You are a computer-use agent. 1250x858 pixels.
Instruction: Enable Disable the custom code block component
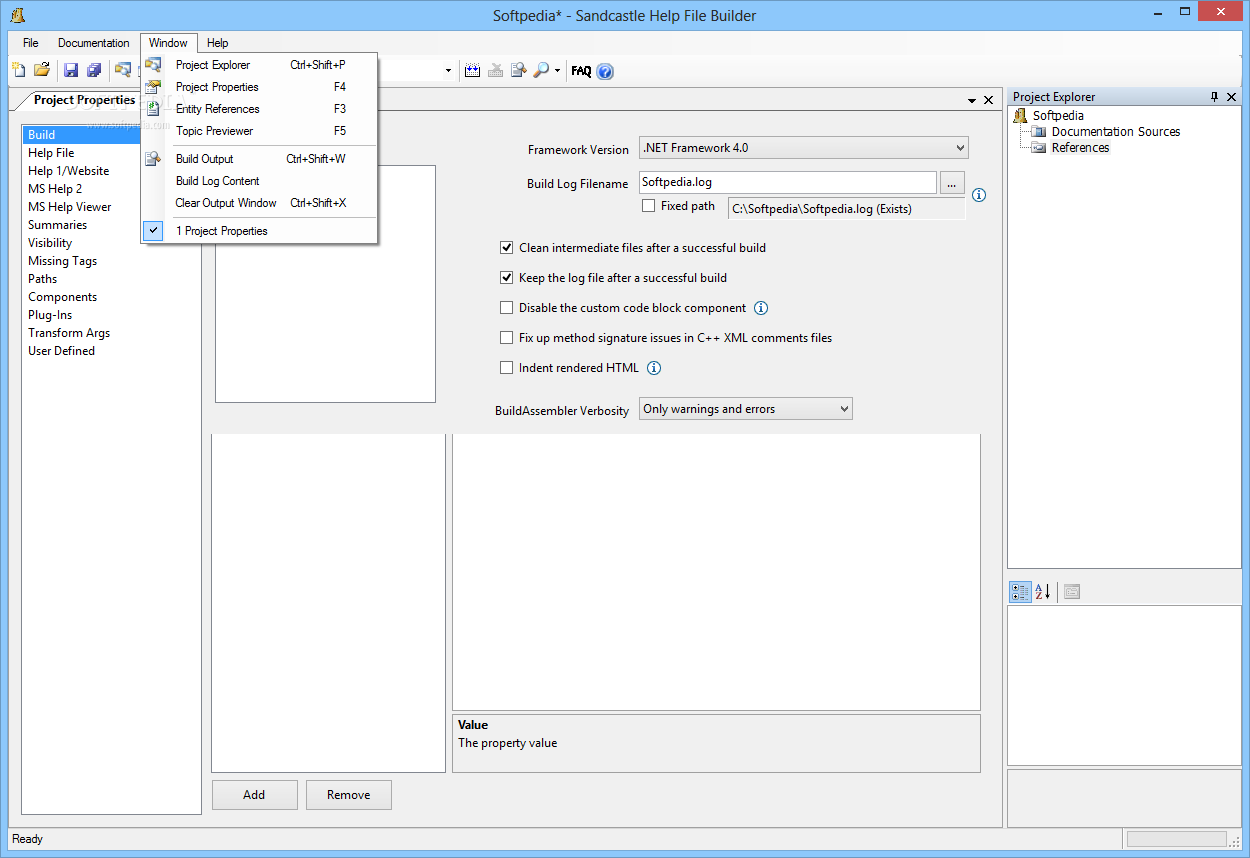(x=506, y=308)
